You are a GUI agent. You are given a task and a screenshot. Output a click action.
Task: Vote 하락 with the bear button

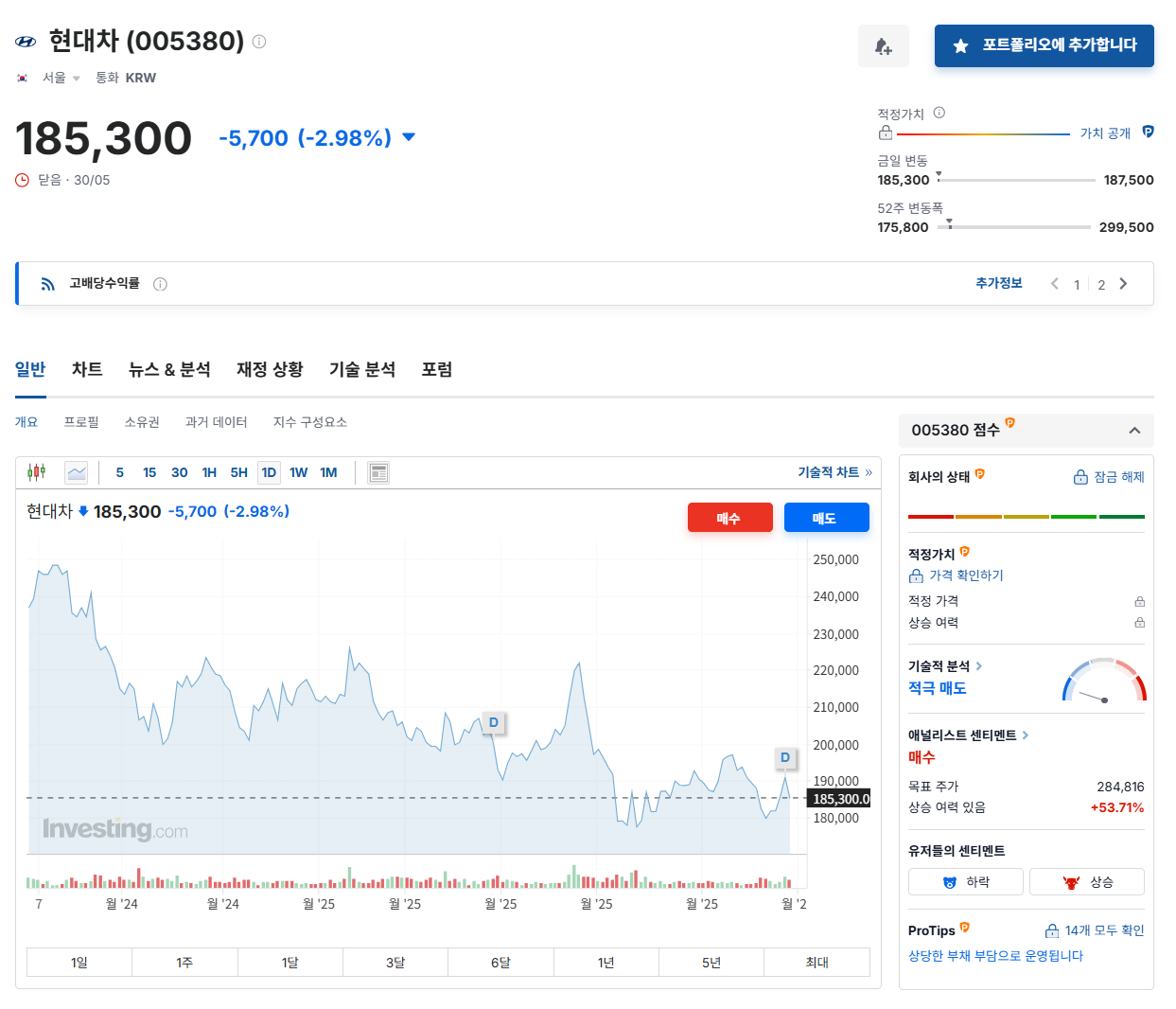tap(966, 882)
